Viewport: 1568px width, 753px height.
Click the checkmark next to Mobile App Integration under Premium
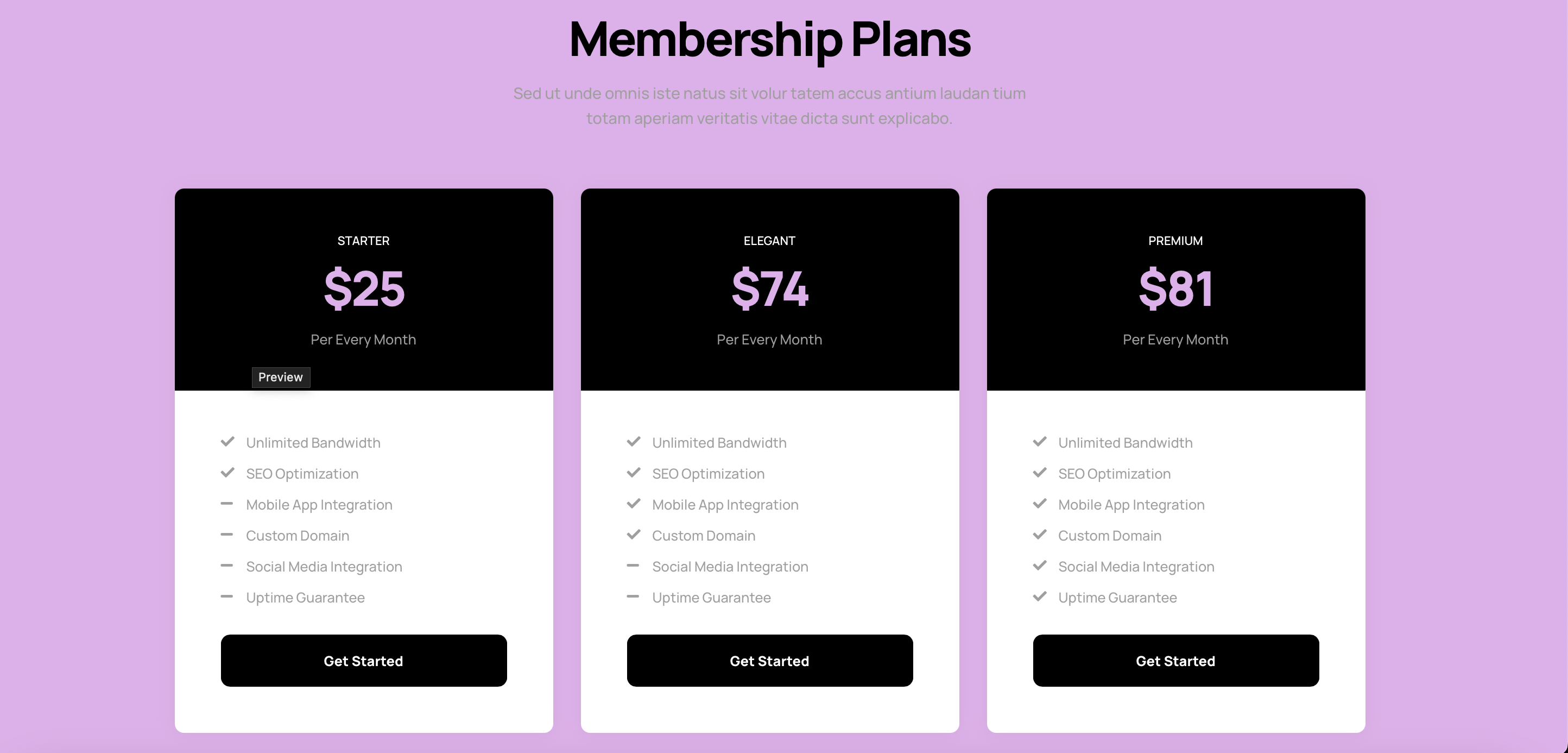(x=1039, y=504)
